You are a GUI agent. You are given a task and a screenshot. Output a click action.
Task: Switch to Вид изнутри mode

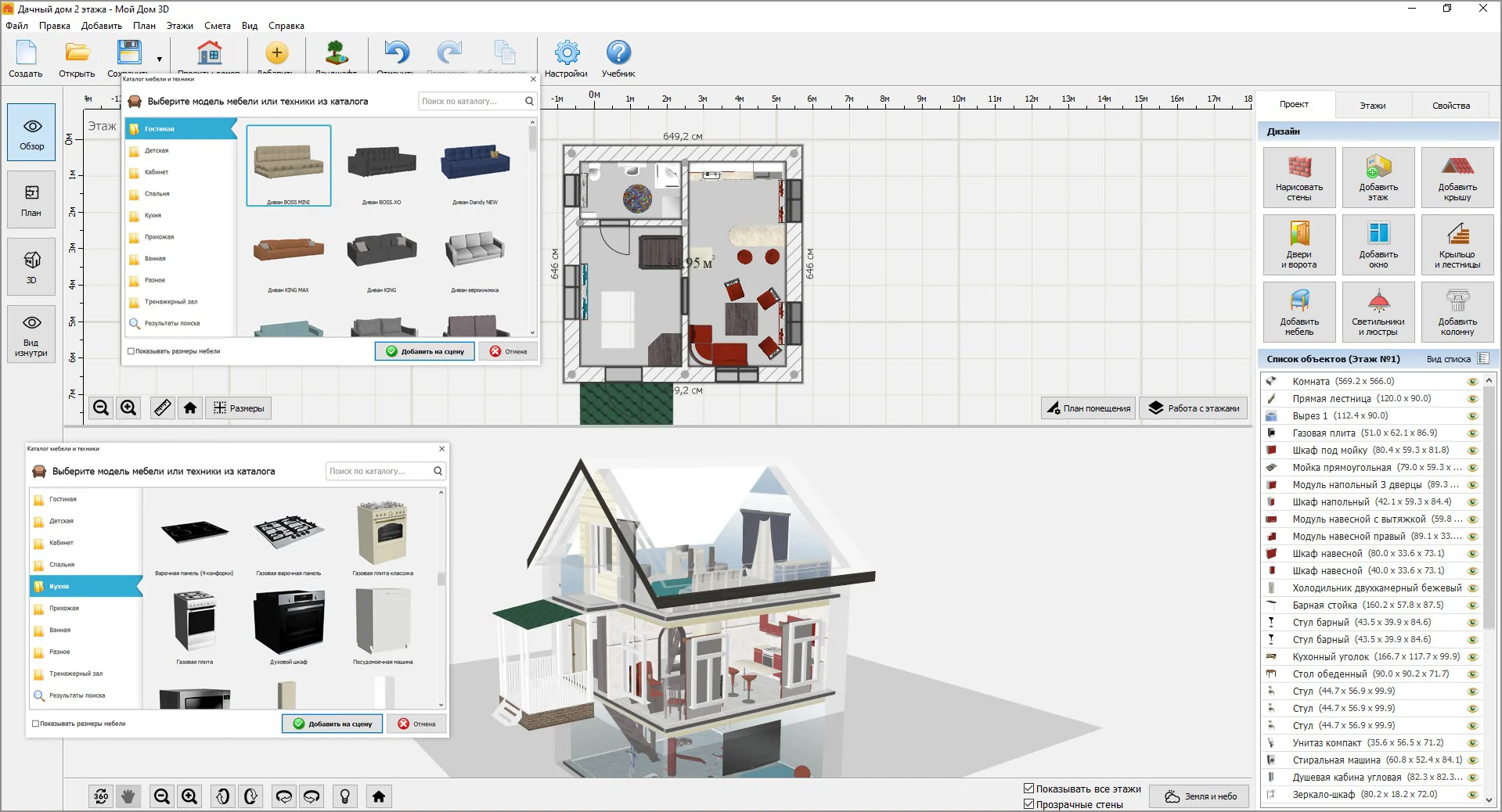tap(31, 334)
